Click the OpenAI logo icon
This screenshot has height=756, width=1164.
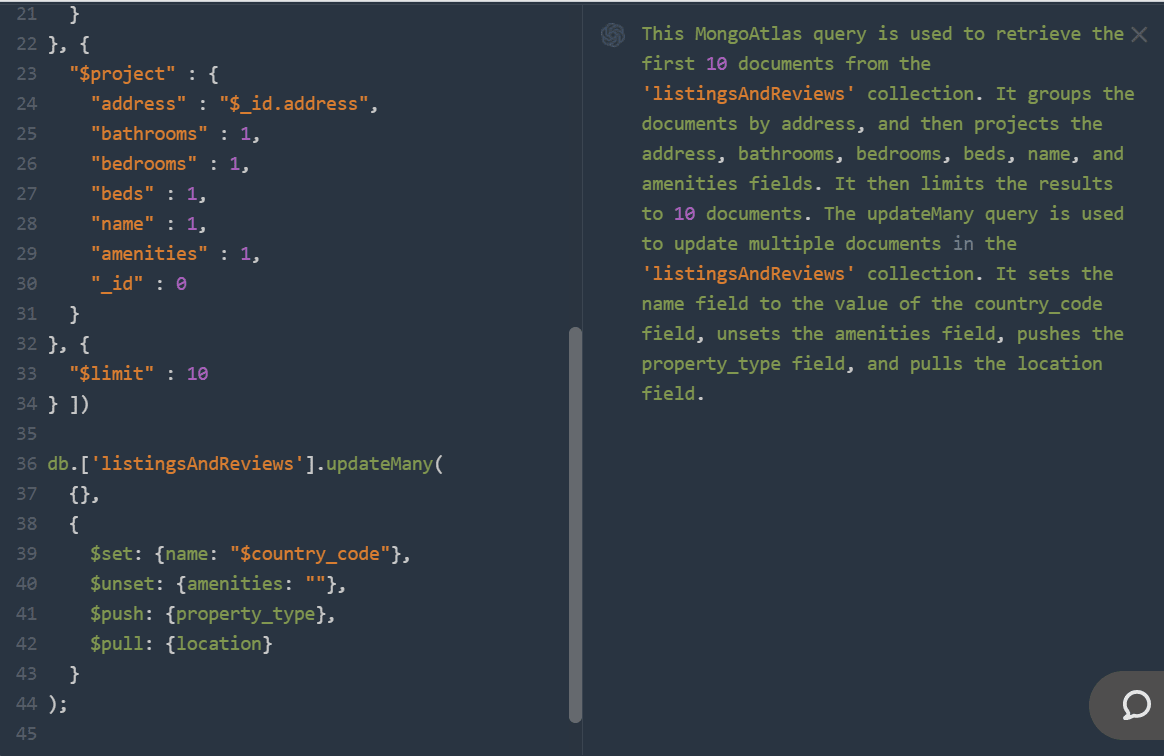(x=613, y=35)
